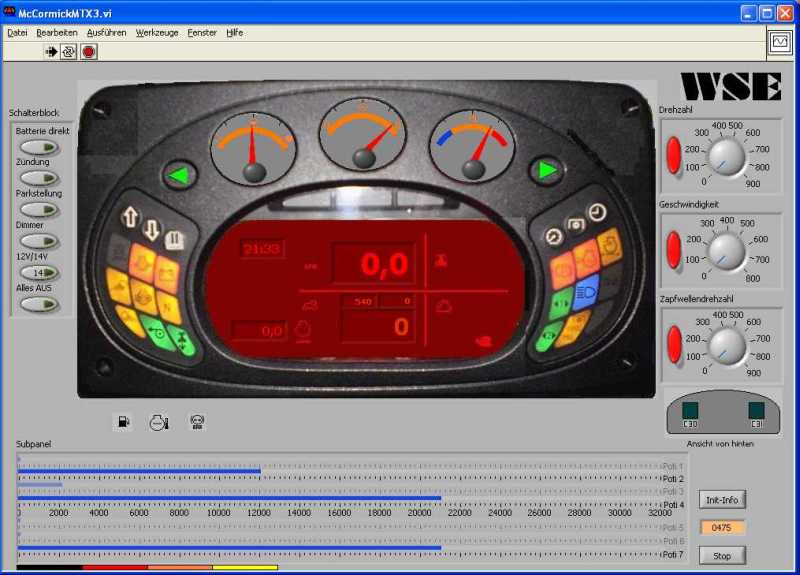Minimize the McCormickMTX3.vi window
The height and width of the screenshot is (575, 800).
click(748, 13)
